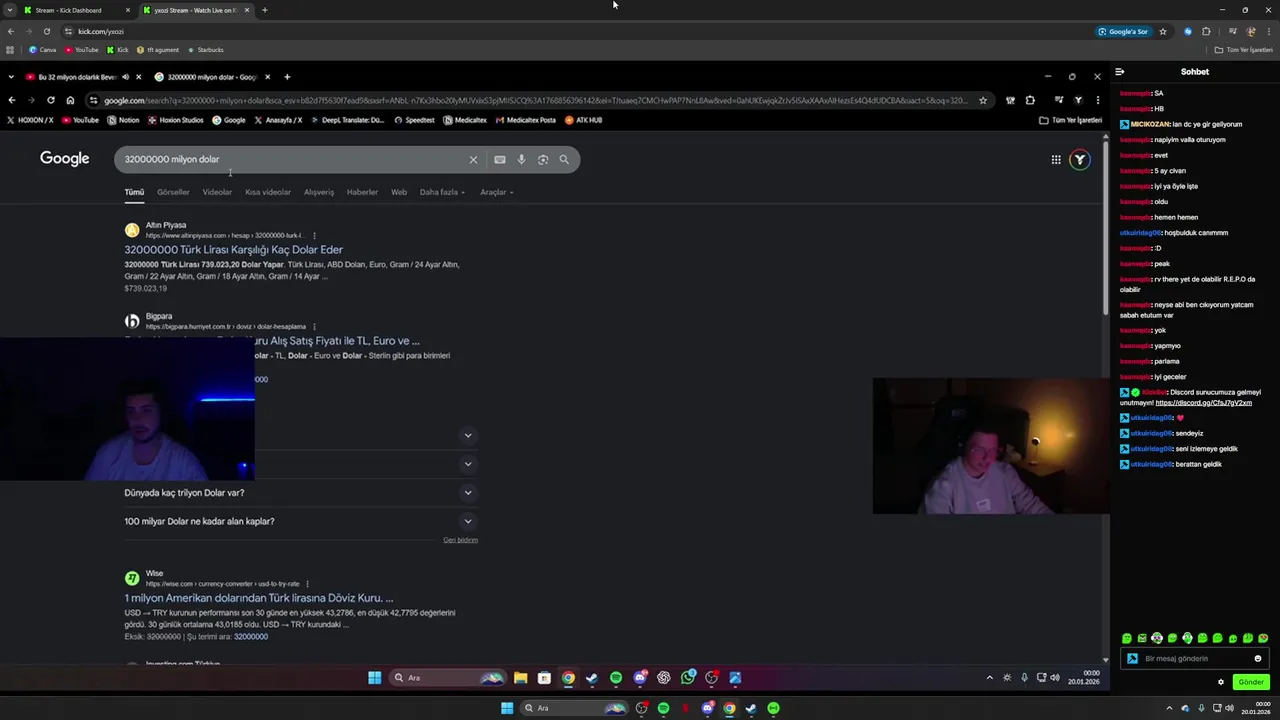This screenshot has height=720, width=1280.
Task: Start Google voice search with the microphone
Action: [x=521, y=160]
